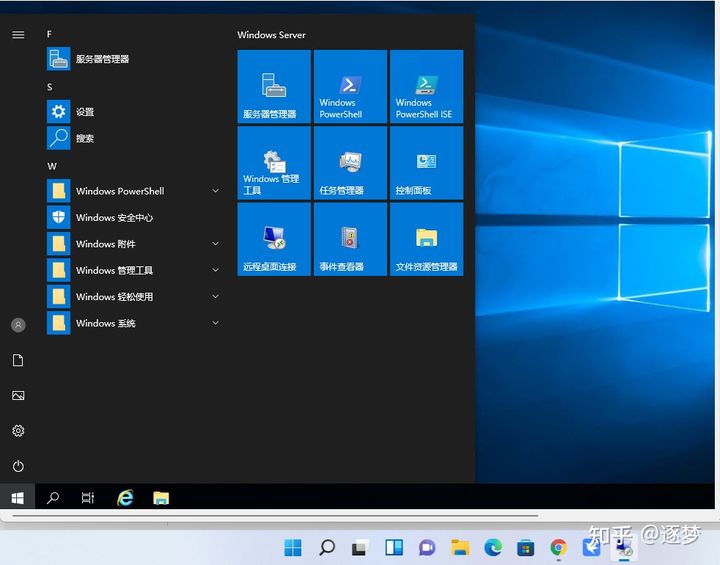Open Settings gear in Start rail
The width and height of the screenshot is (720, 565).
point(18,430)
